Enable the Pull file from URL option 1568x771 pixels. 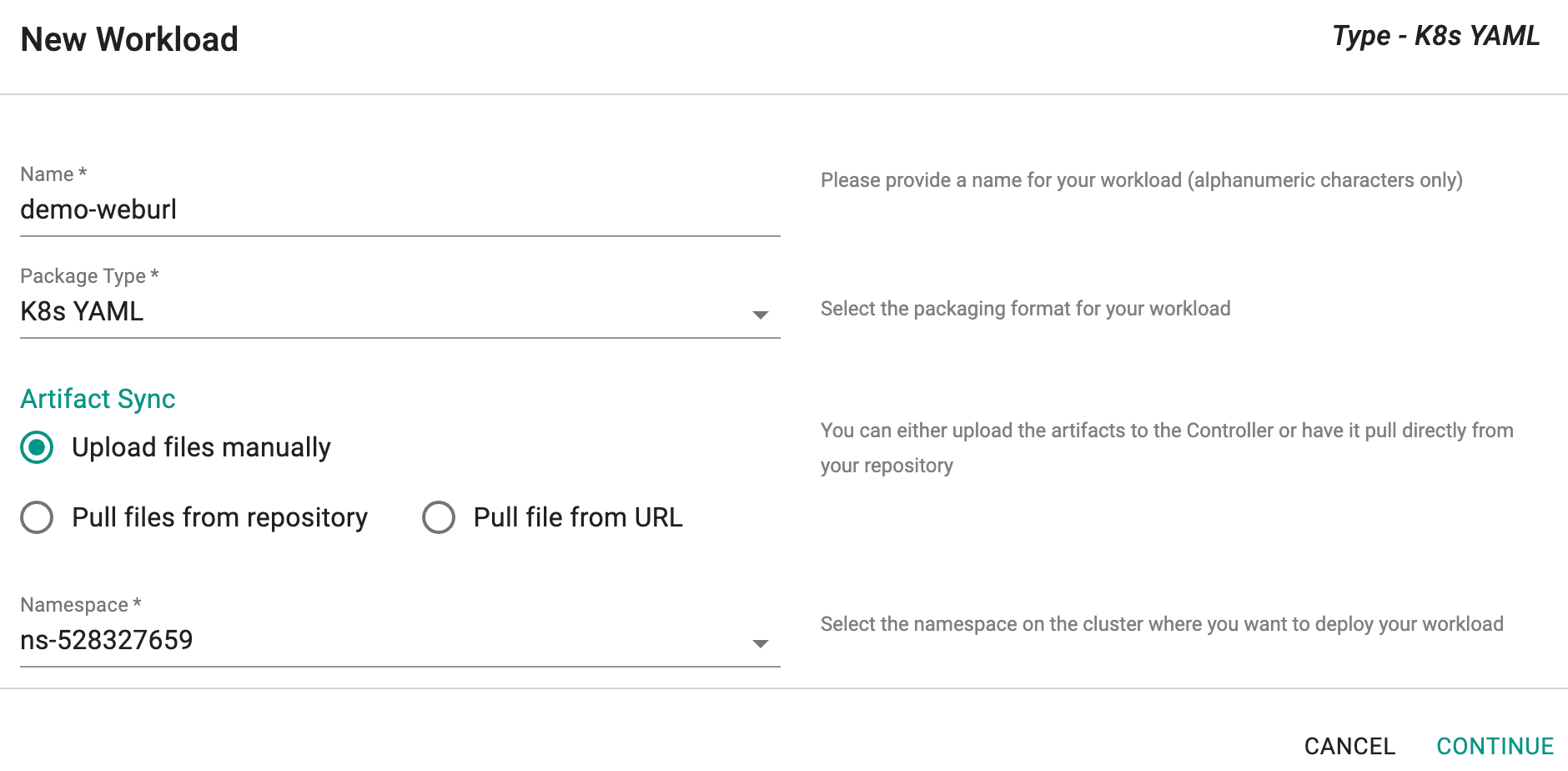(x=439, y=517)
